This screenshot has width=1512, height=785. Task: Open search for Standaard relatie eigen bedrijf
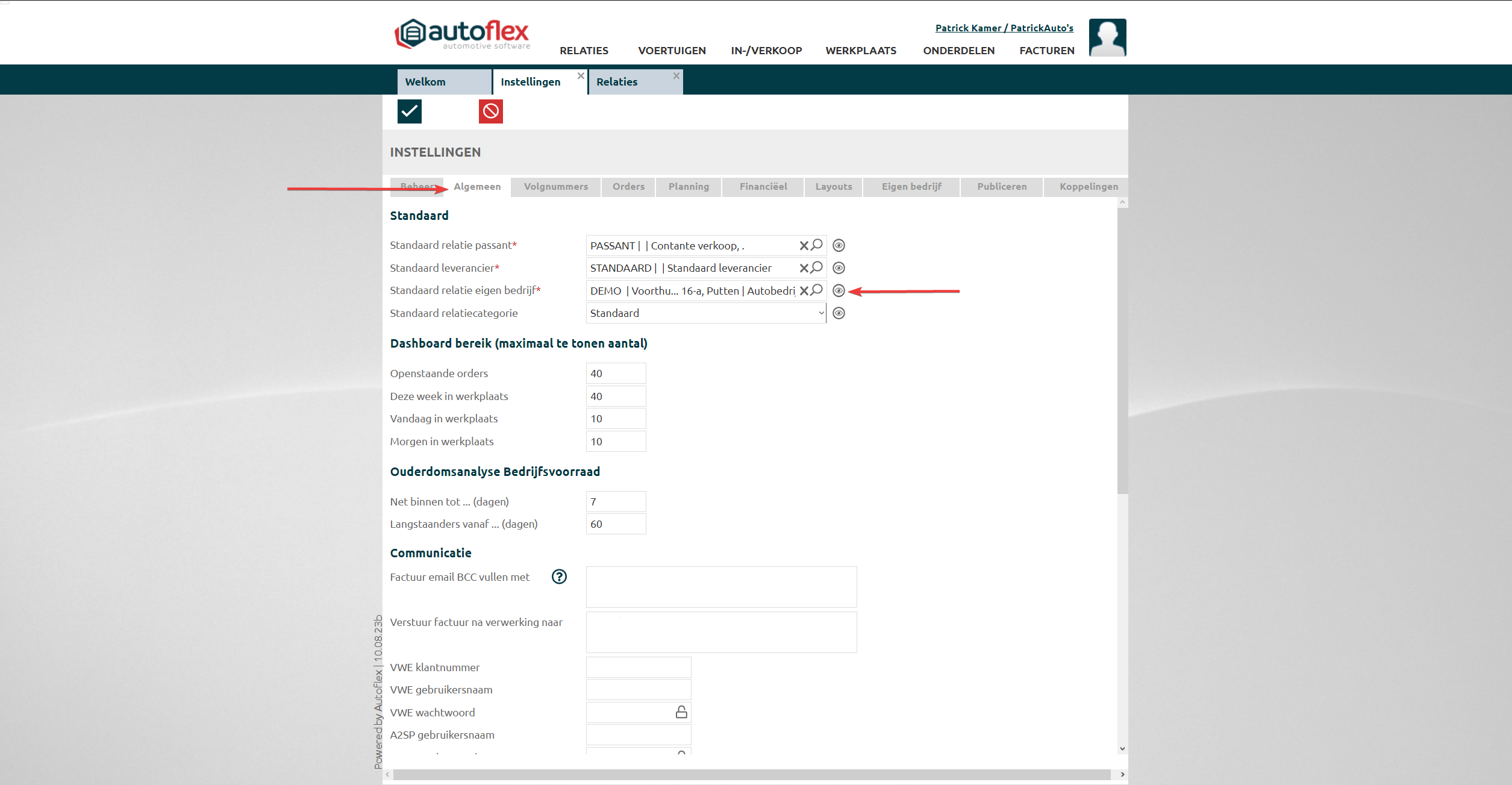click(817, 290)
